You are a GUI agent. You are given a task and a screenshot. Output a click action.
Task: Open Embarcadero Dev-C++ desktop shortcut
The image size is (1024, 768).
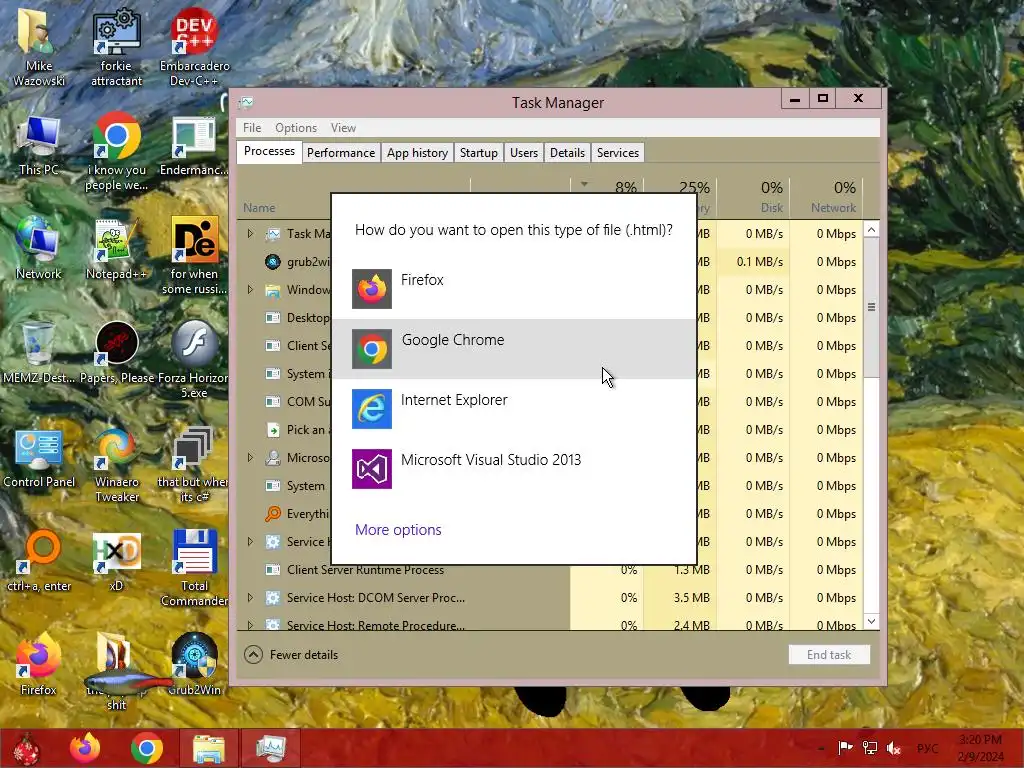click(x=194, y=47)
